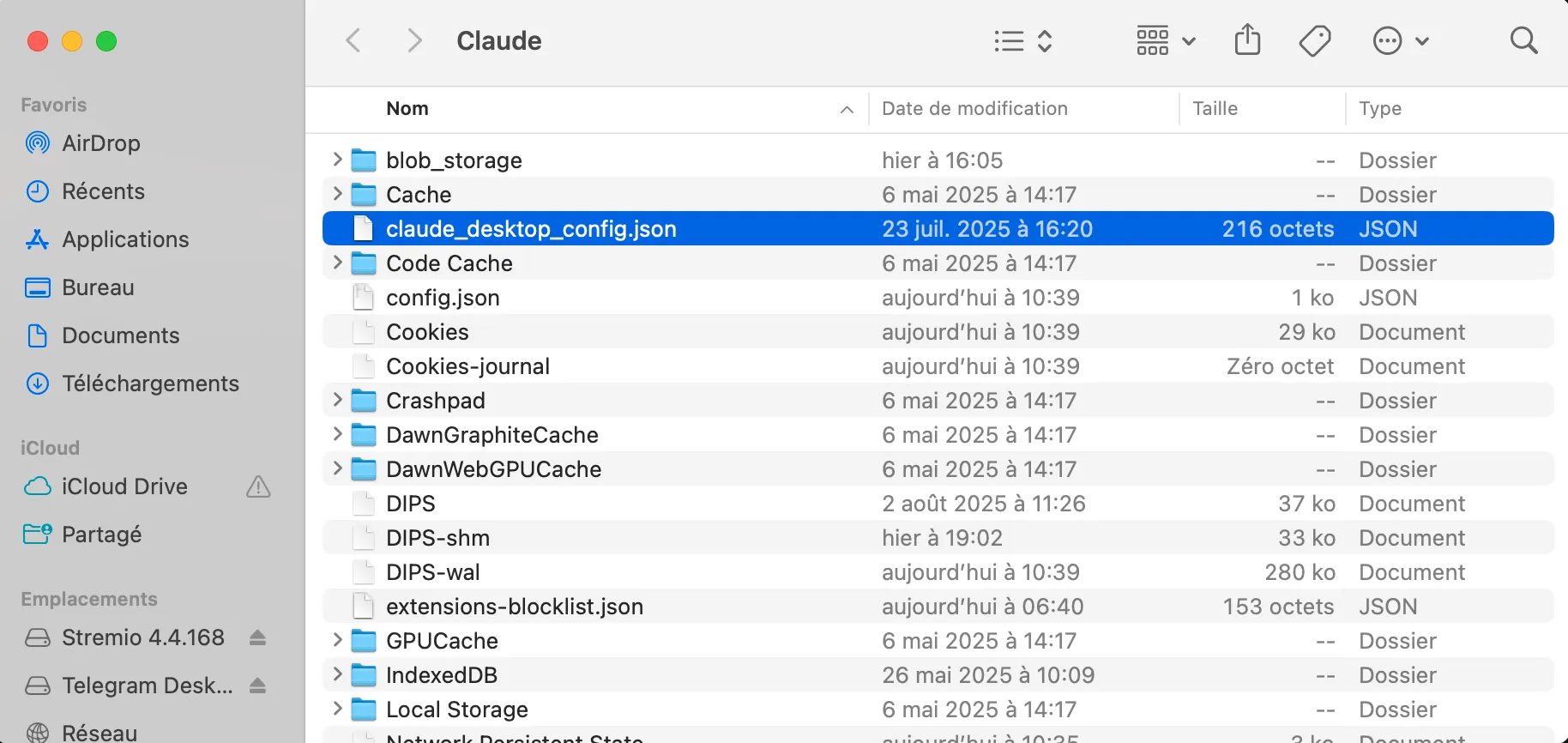Open the grouping options dropdown
1568x743 pixels.
point(1166,40)
